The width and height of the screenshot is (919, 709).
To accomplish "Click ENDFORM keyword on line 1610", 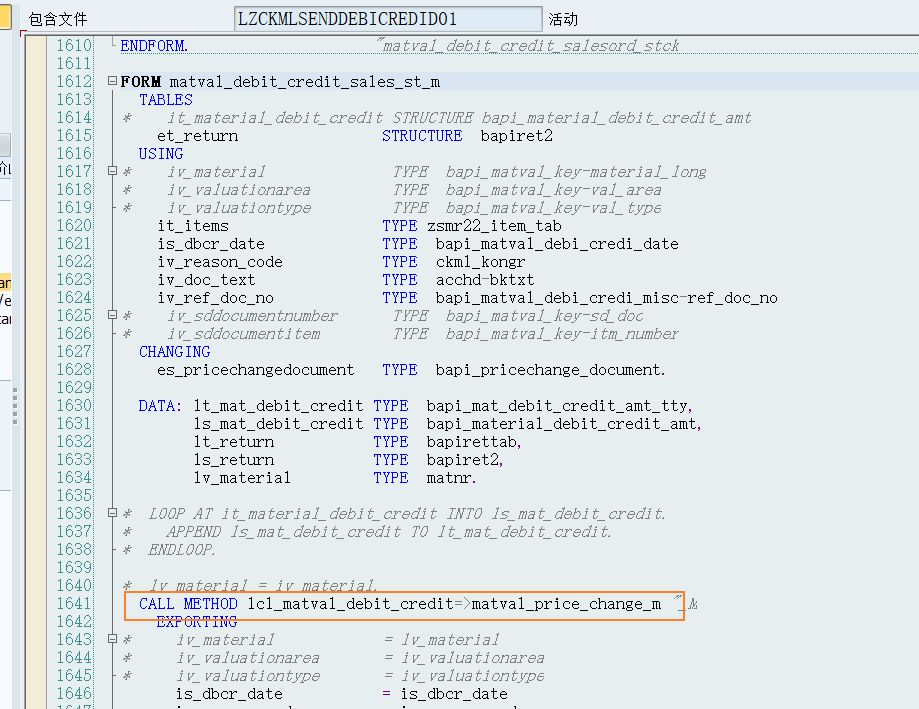I will (154, 46).
